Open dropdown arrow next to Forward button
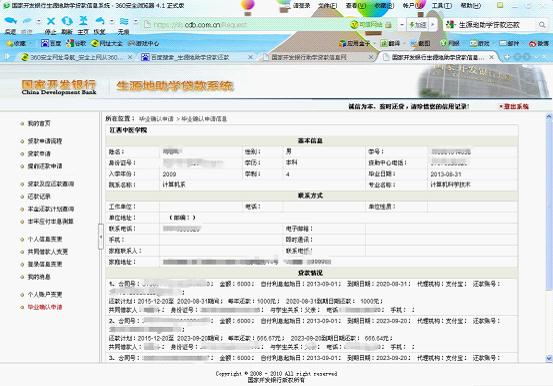This screenshot has width=553, height=386. coord(38,21)
